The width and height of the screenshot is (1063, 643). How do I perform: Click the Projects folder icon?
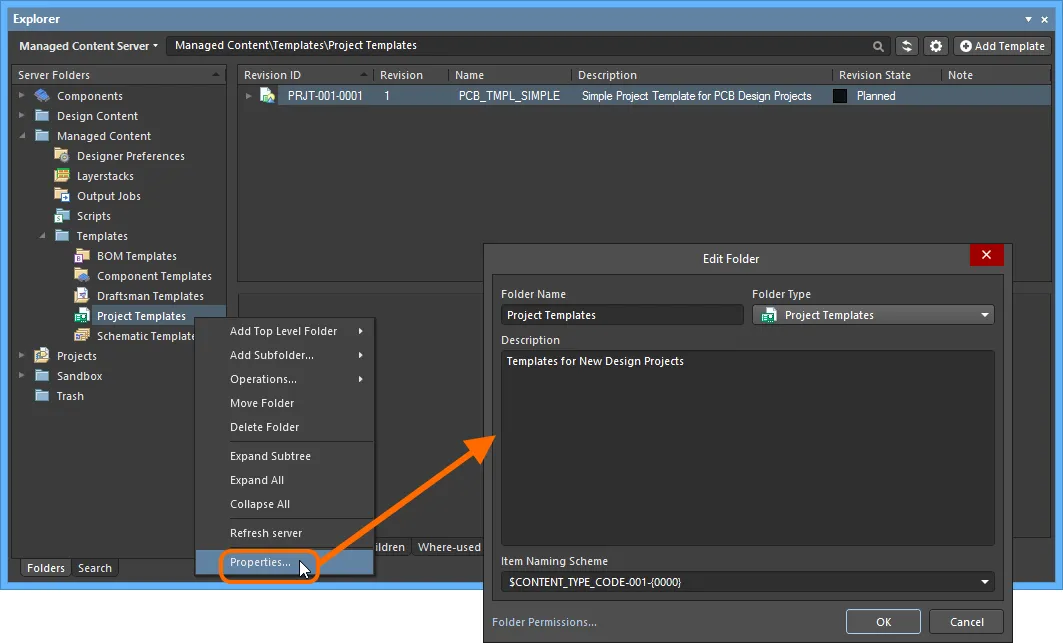click(42, 355)
